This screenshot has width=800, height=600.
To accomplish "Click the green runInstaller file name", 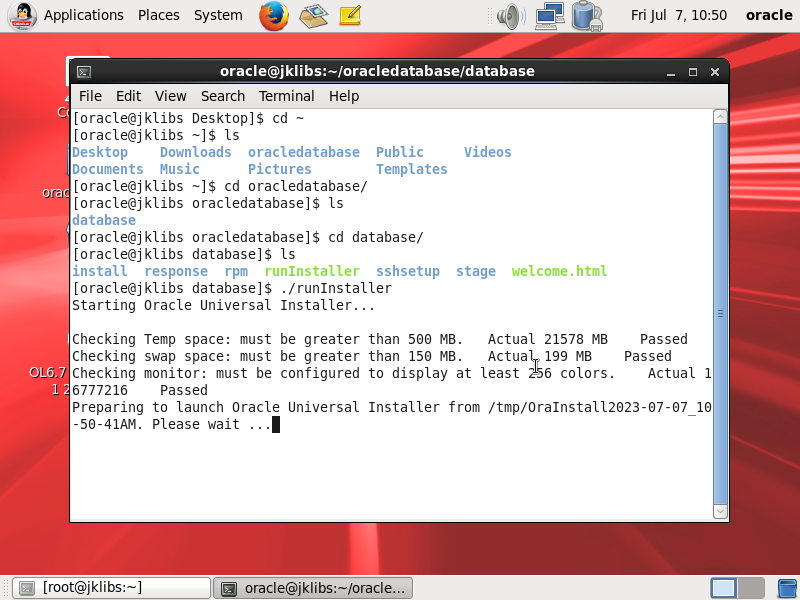I will (312, 271).
